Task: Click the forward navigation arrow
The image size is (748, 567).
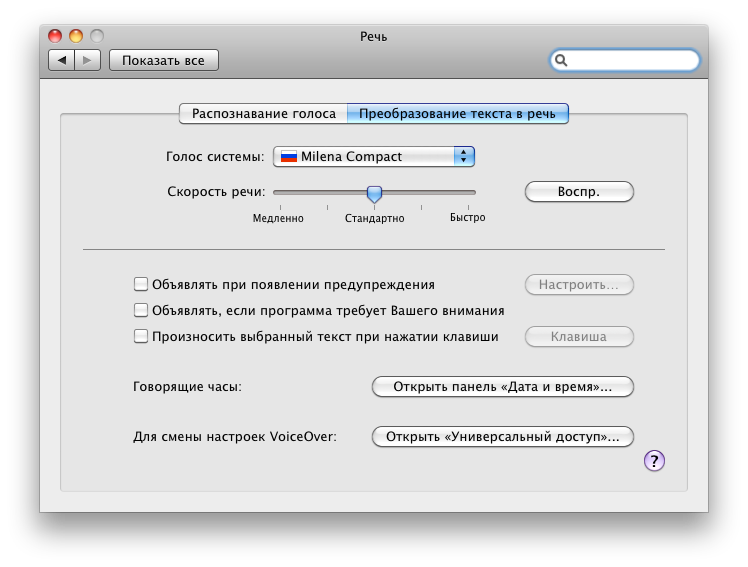Action: tap(88, 61)
